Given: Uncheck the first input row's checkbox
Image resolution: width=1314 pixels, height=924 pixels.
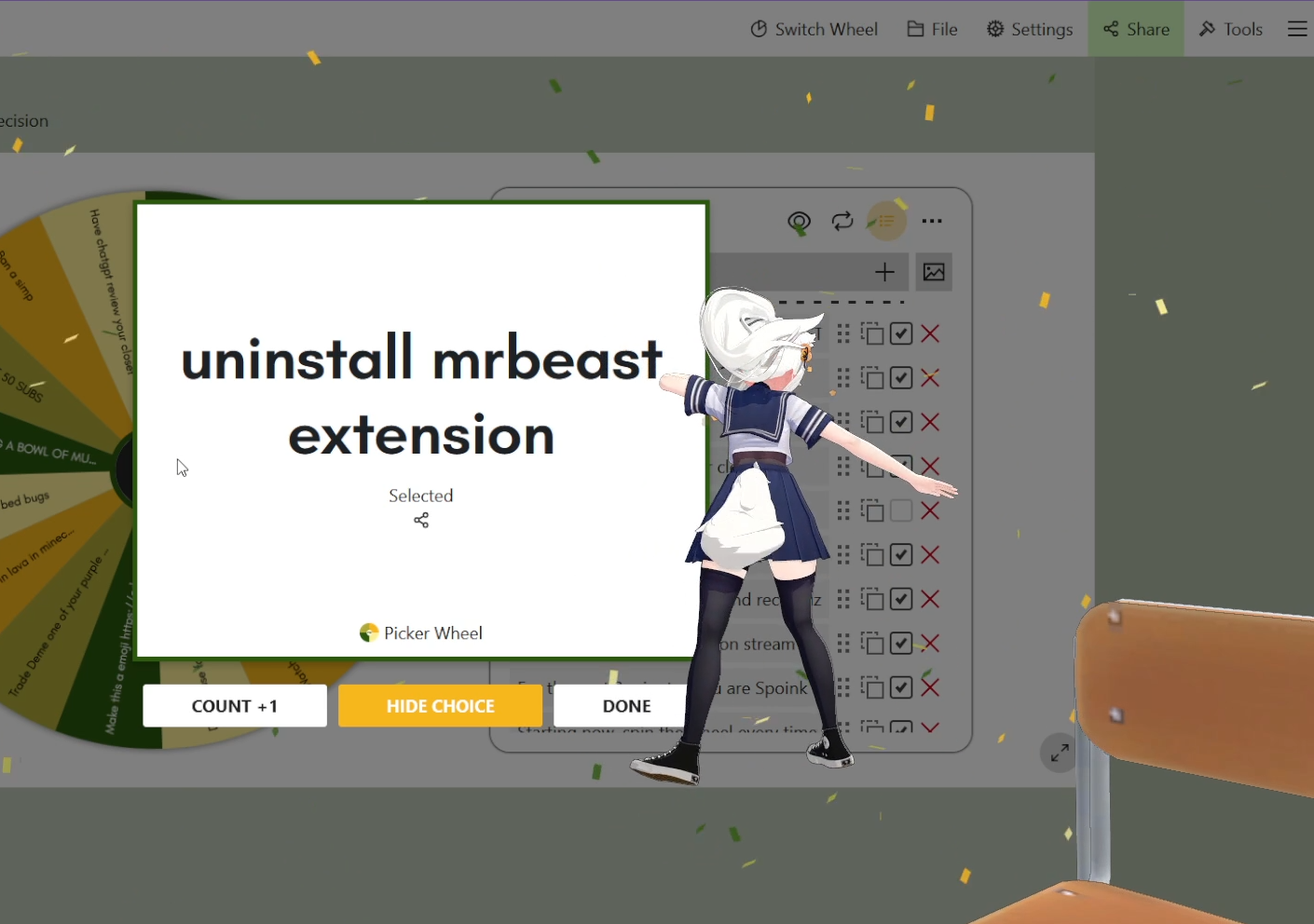Looking at the screenshot, I should point(901,333).
